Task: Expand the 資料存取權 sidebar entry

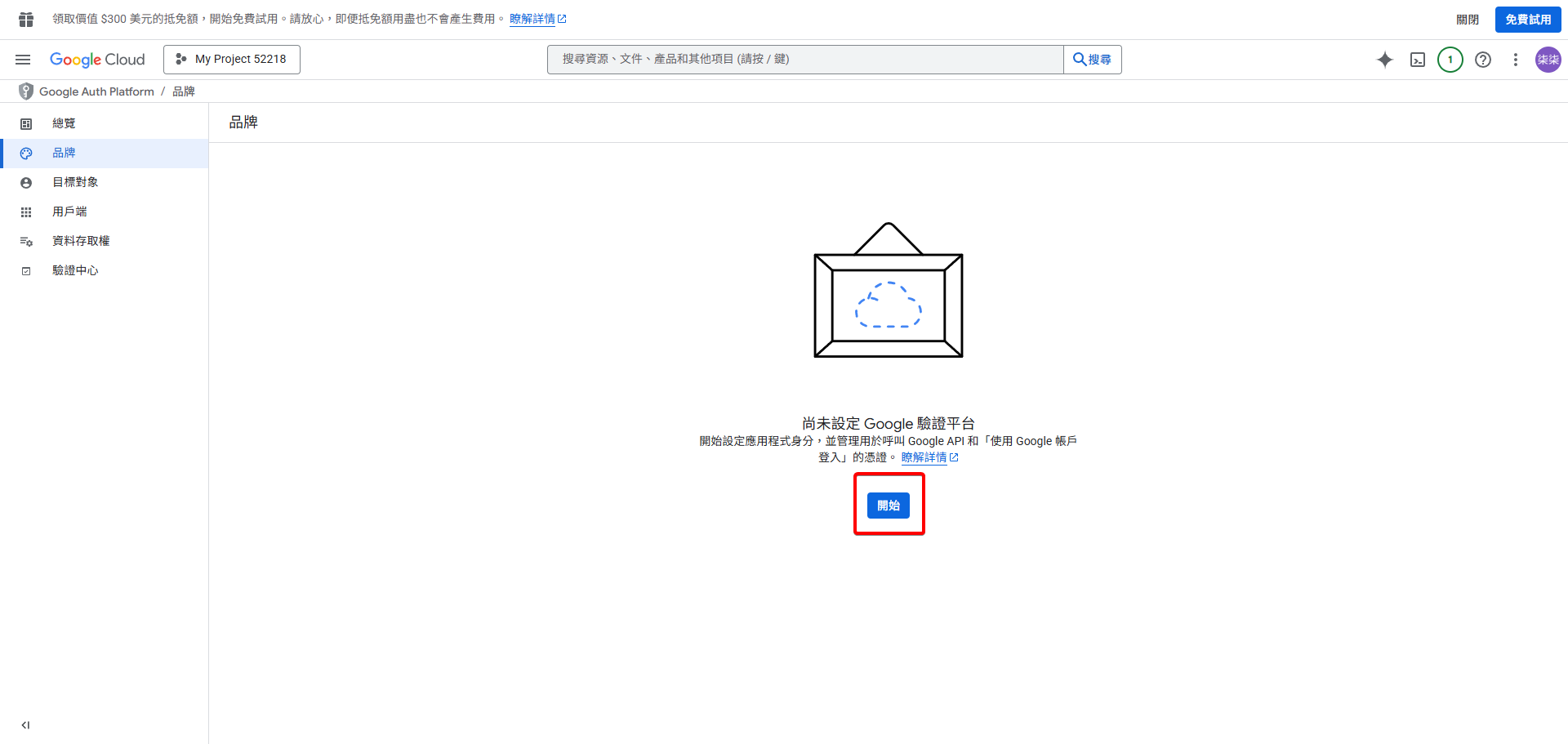Action: point(82,240)
